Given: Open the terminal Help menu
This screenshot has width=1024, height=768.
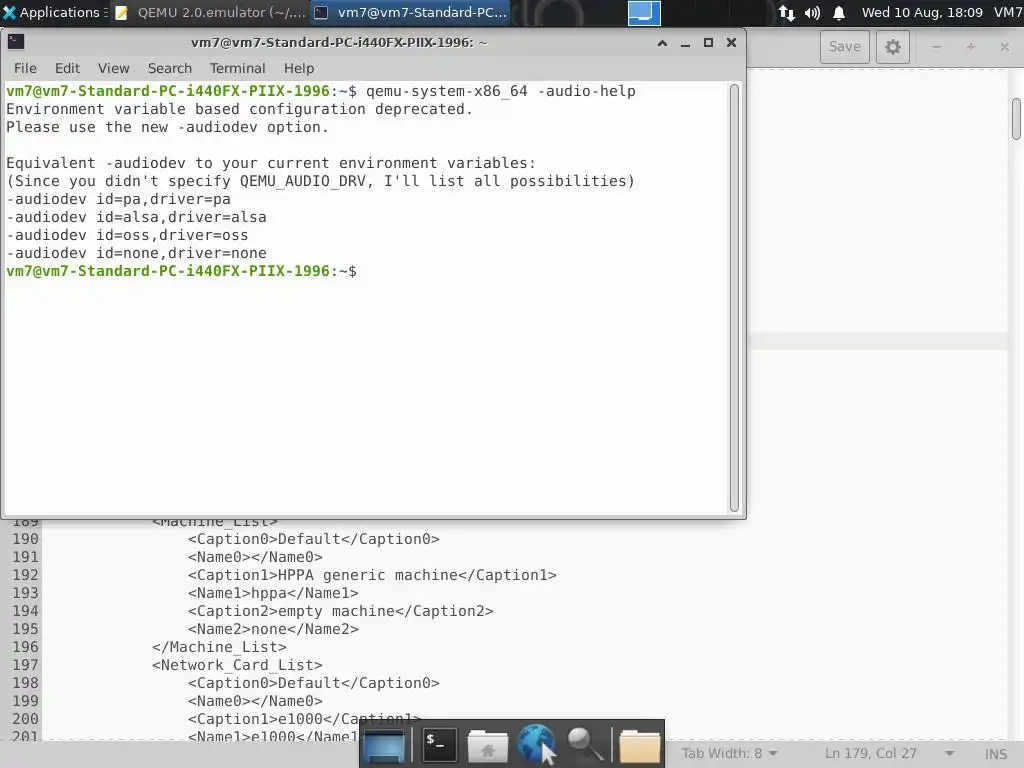Looking at the screenshot, I should click(299, 69).
